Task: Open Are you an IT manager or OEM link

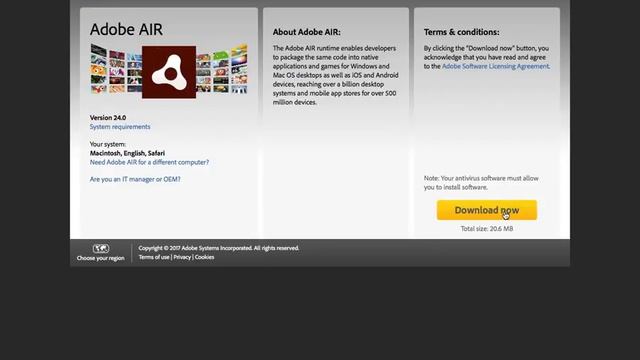Action: pyautogui.click(x=135, y=179)
